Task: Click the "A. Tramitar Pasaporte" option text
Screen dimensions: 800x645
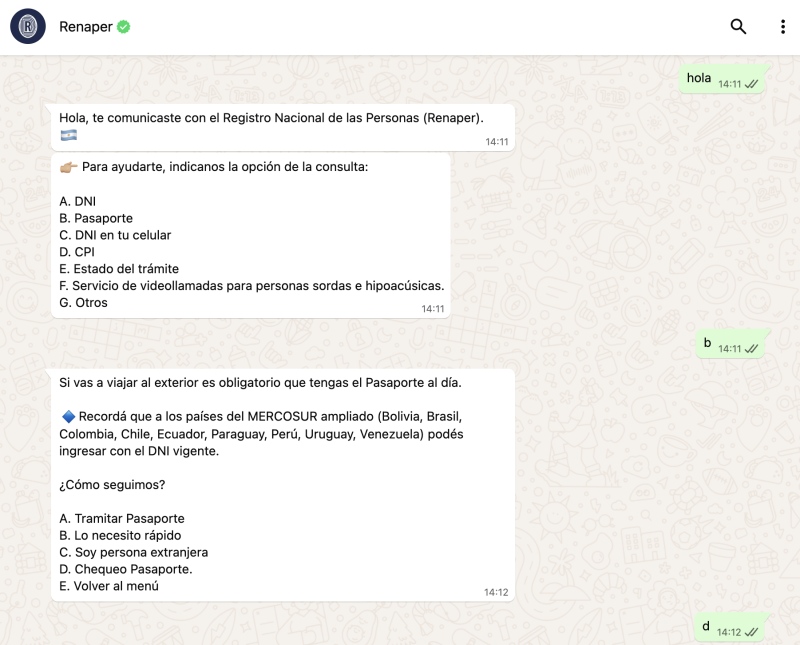Action: [x=122, y=519]
